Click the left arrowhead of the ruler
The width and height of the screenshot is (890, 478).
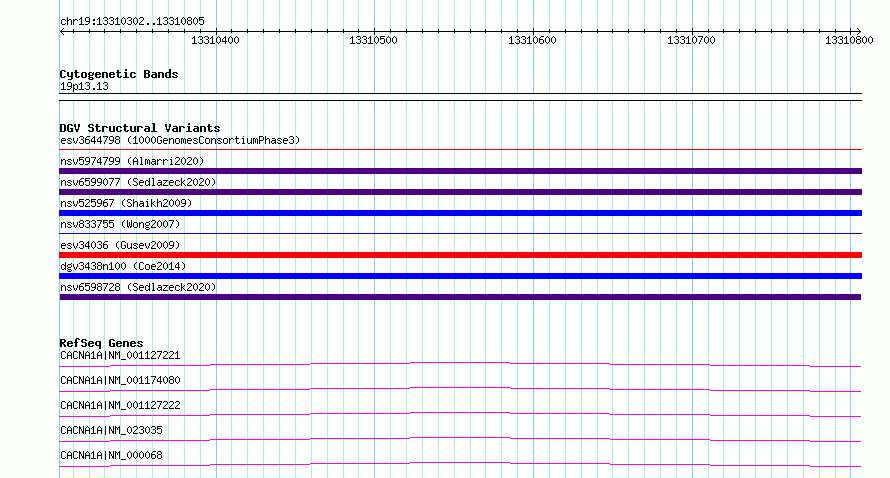62,32
